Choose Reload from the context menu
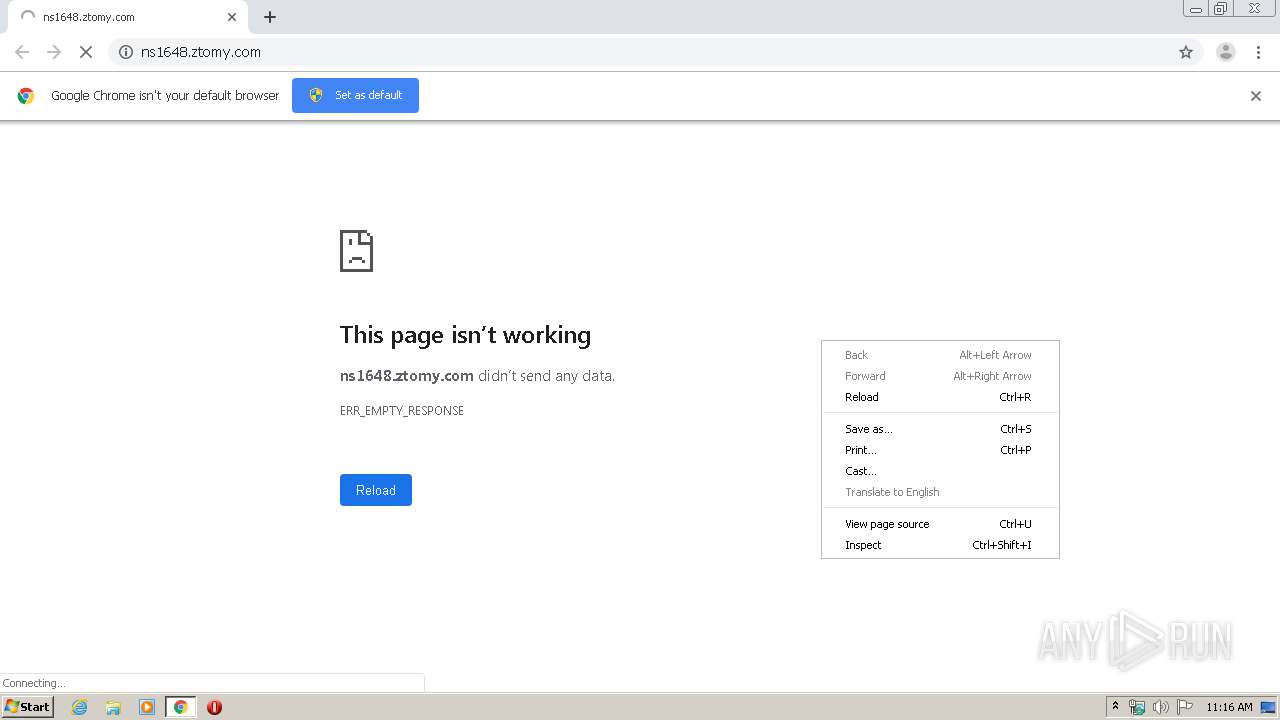This screenshot has width=1280, height=720. (940, 397)
